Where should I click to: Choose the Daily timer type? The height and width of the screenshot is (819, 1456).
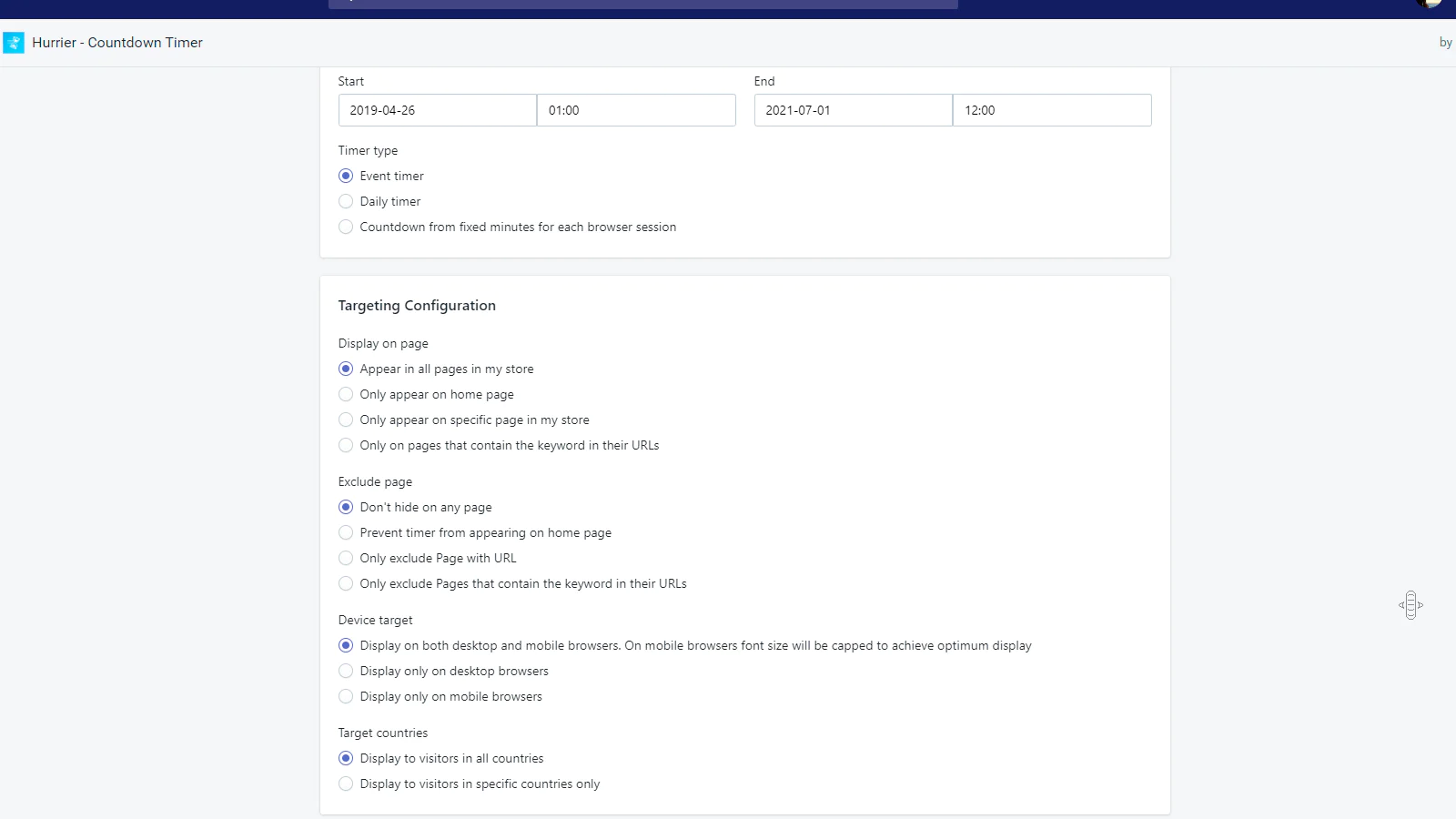tap(346, 201)
